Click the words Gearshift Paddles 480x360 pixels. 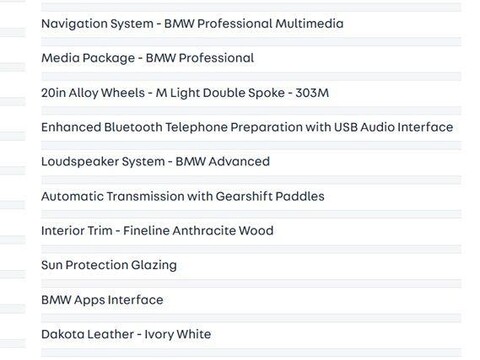click(270, 196)
